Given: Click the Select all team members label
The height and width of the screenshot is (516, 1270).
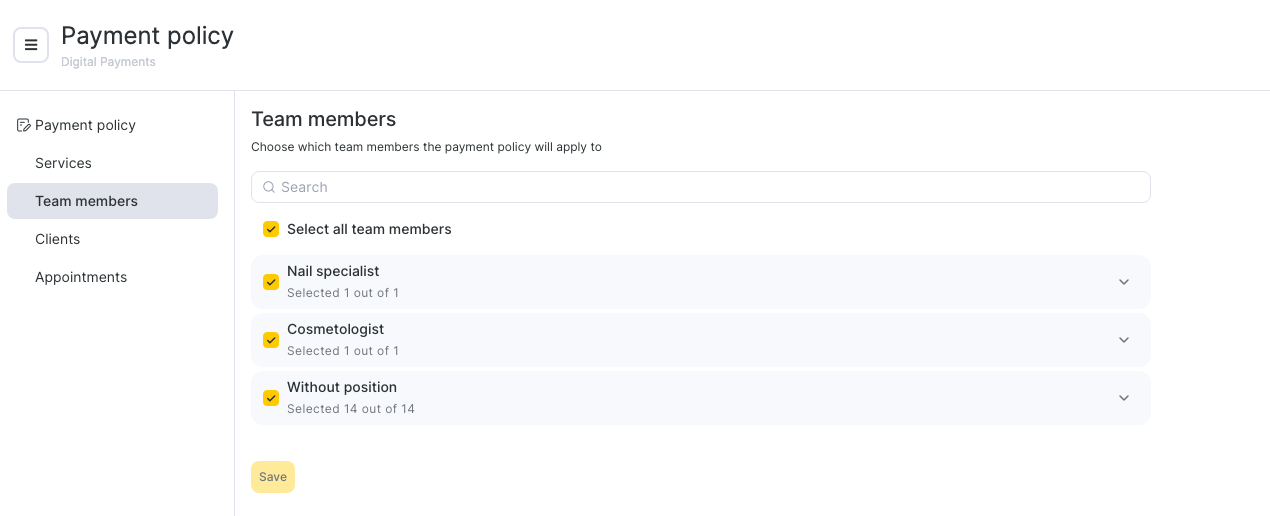Looking at the screenshot, I should point(369,229).
